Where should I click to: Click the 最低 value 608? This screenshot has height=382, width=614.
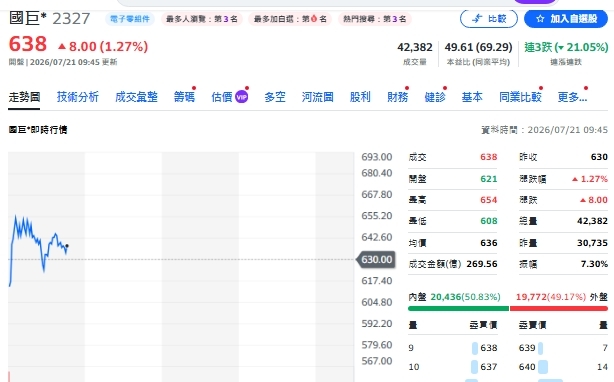click(x=489, y=221)
